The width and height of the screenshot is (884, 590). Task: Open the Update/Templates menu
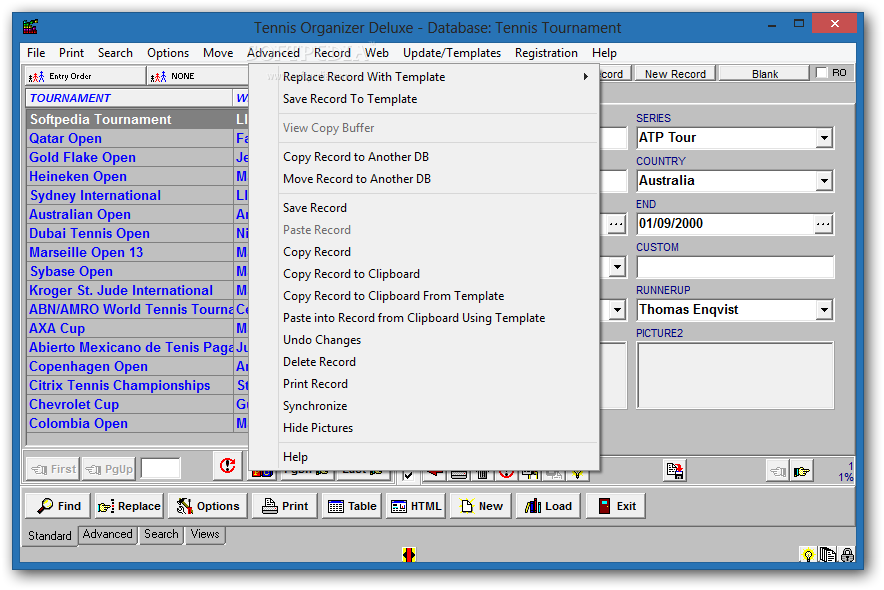coord(452,53)
